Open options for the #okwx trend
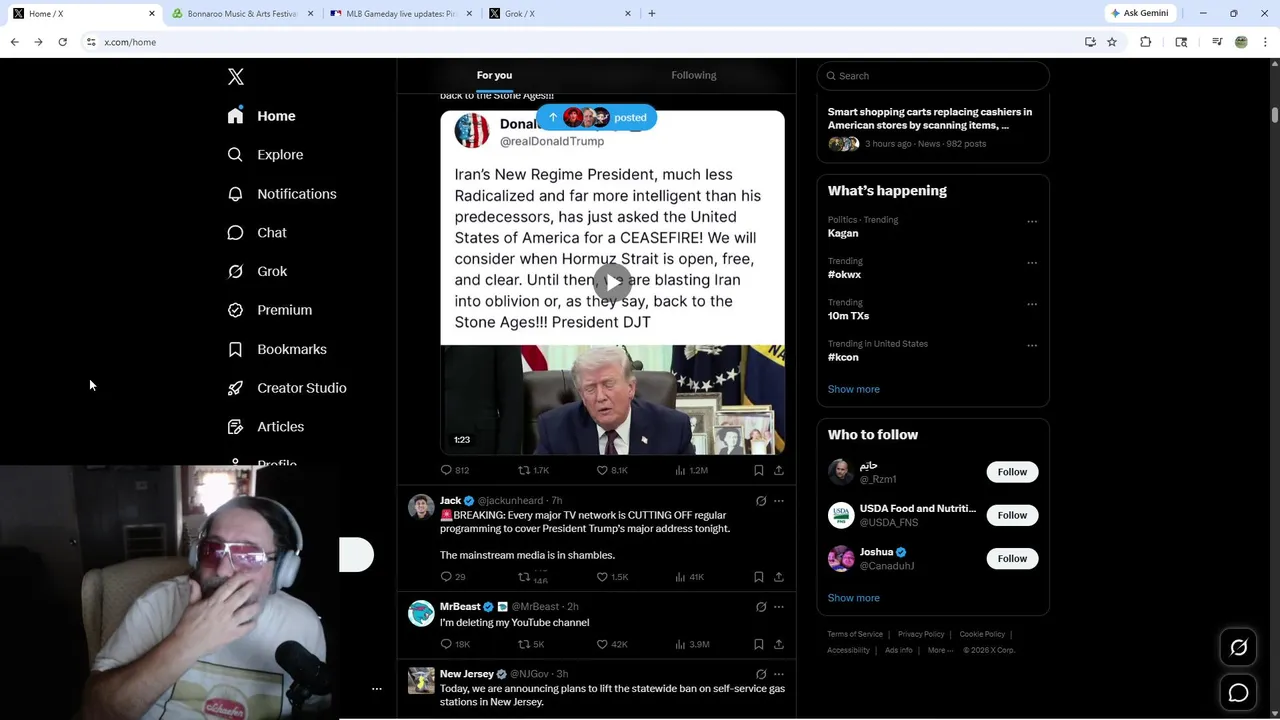 click(1032, 263)
